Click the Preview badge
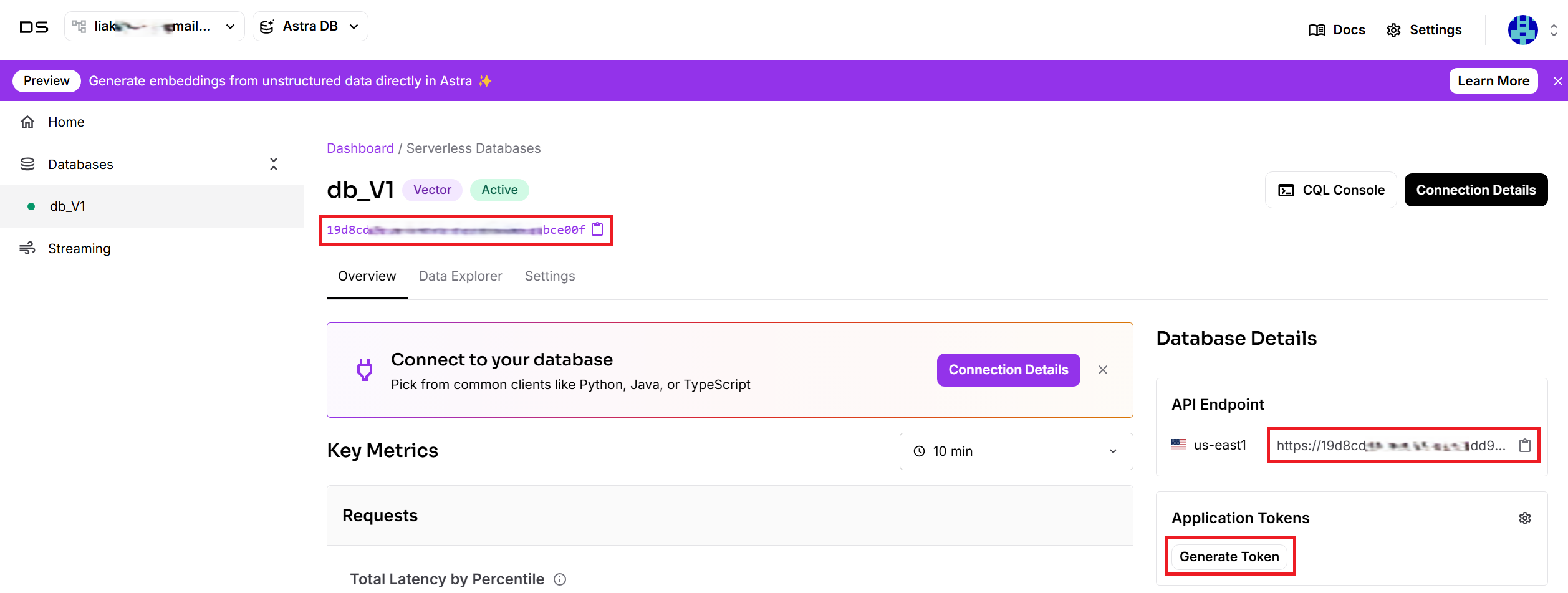 pyautogui.click(x=47, y=81)
